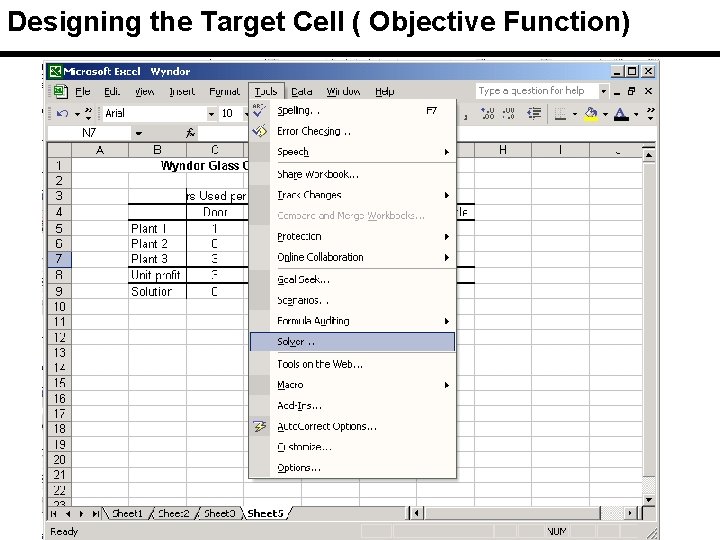Screen dimensions: 720x540
Task: Click the AutoCorrect Options lightning icon
Action: click(259, 427)
